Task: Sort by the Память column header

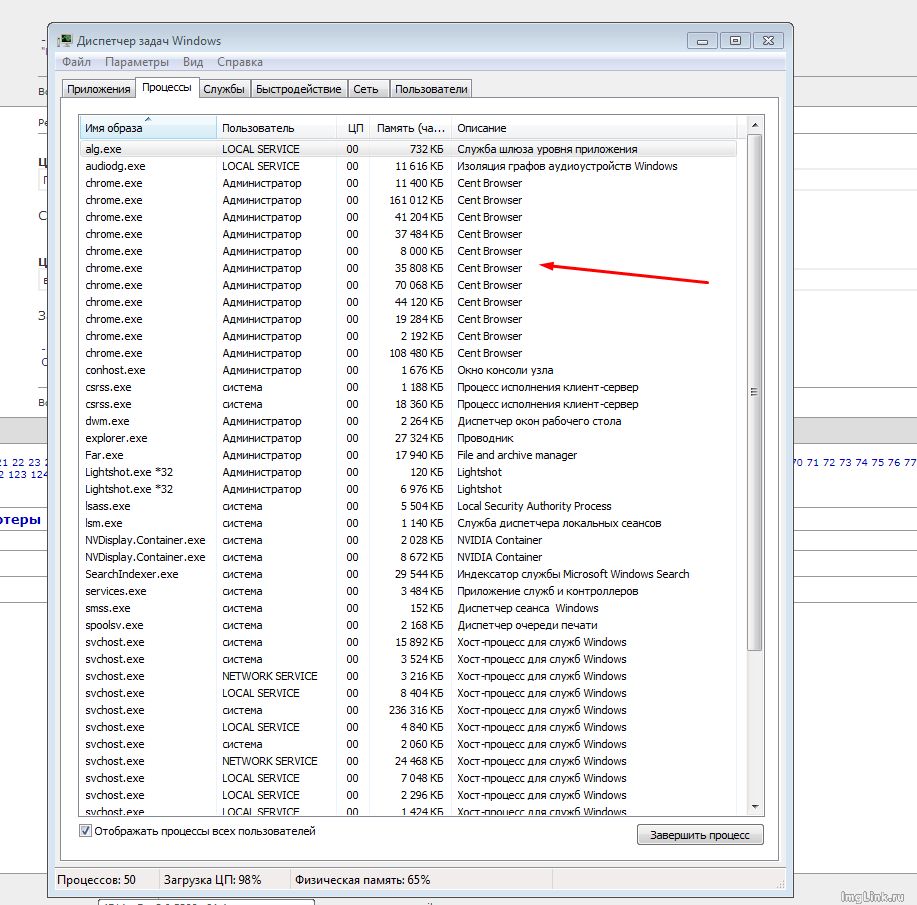Action: click(x=410, y=128)
